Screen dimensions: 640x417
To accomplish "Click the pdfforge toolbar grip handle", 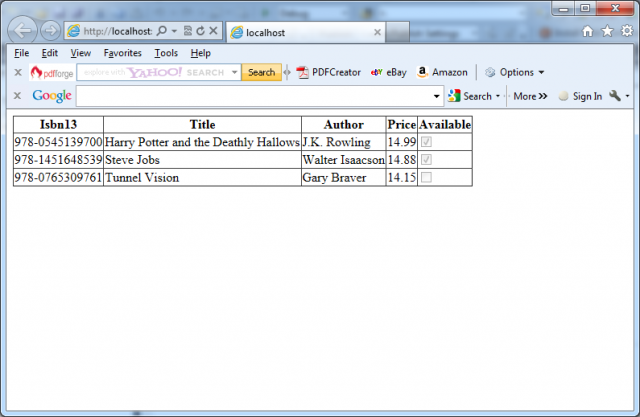I will tap(287, 72).
